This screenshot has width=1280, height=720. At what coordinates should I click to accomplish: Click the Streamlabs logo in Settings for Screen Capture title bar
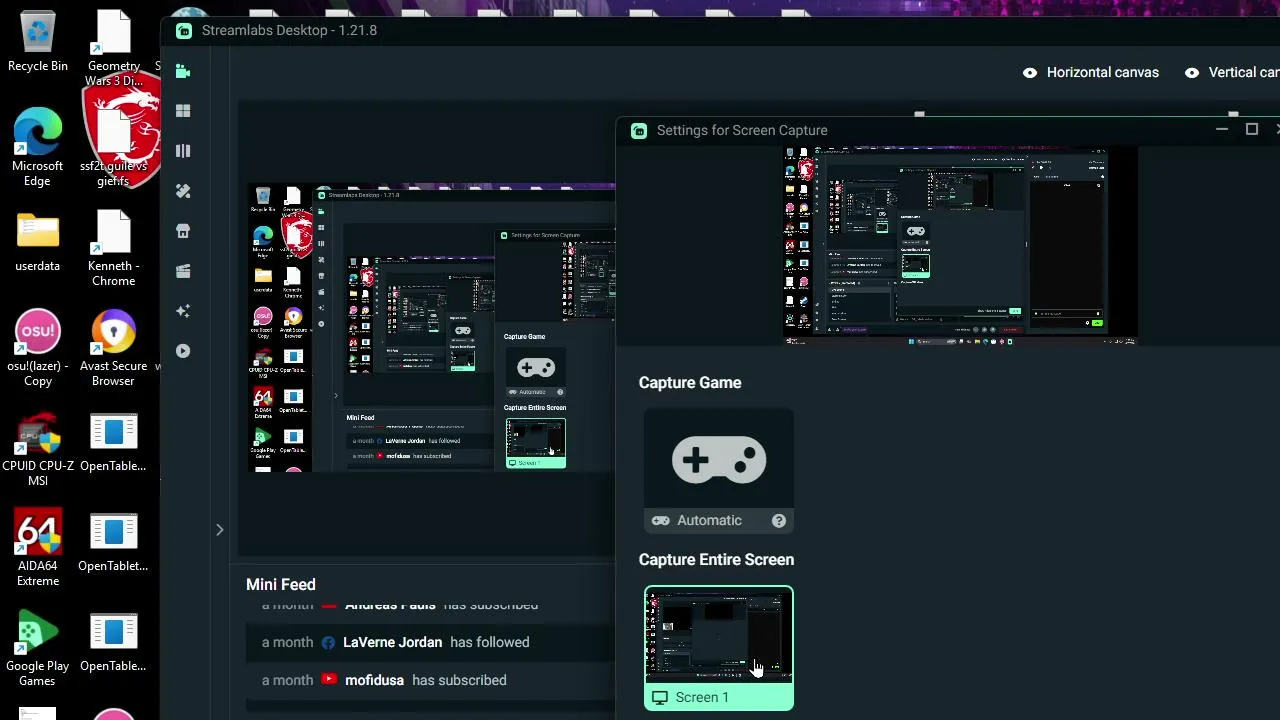tap(639, 130)
